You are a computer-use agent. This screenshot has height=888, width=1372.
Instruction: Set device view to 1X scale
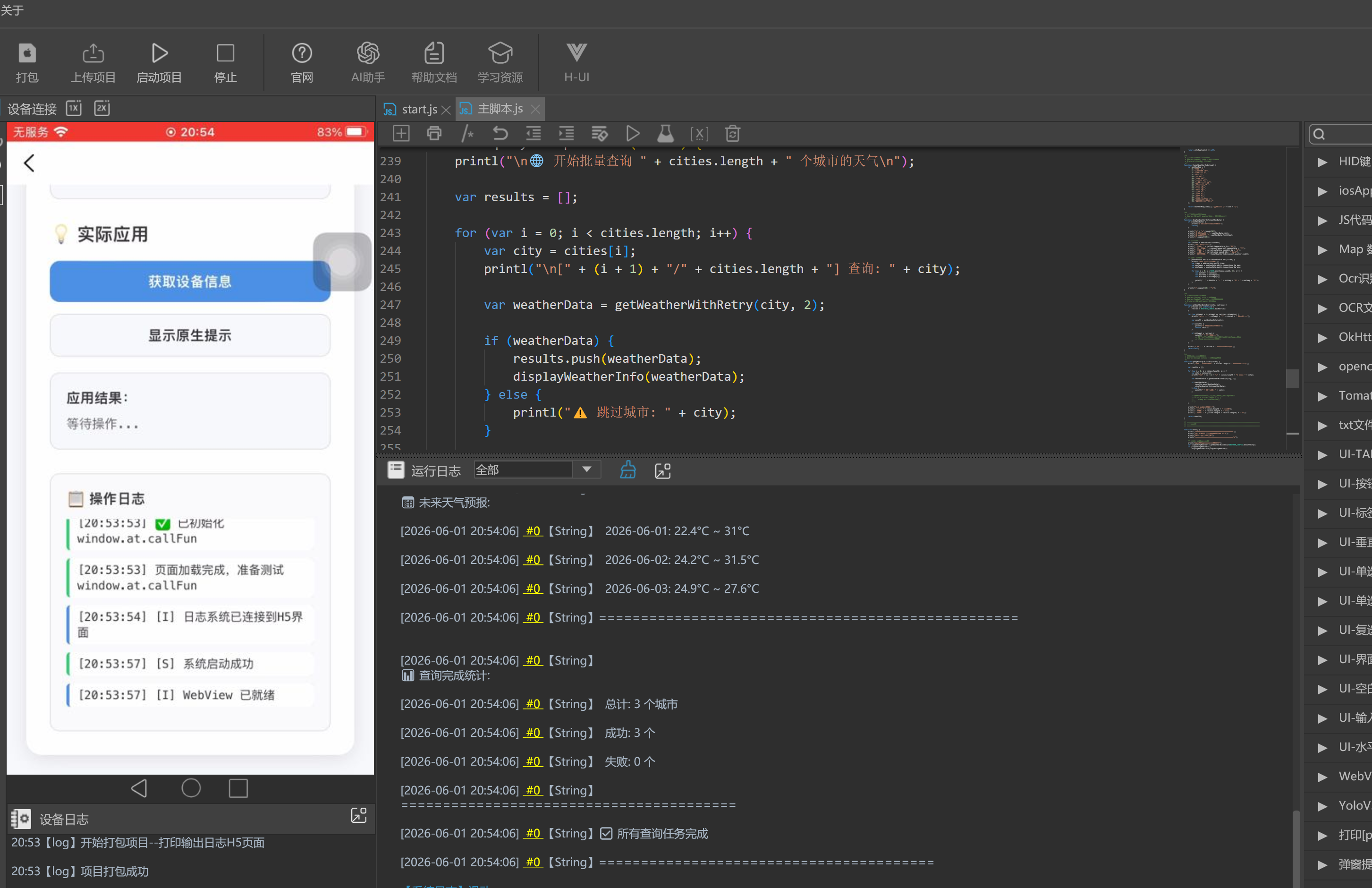click(74, 108)
